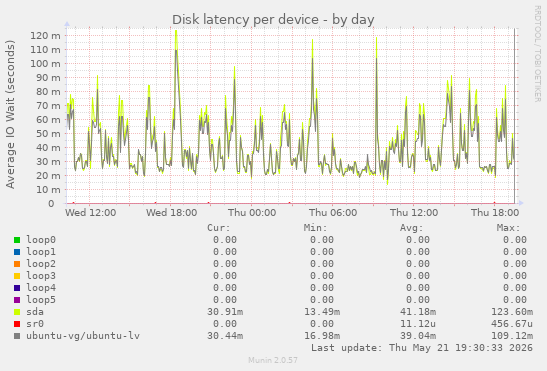Click sda minimum value 13.49m
547x371 pixels.
[322, 312]
